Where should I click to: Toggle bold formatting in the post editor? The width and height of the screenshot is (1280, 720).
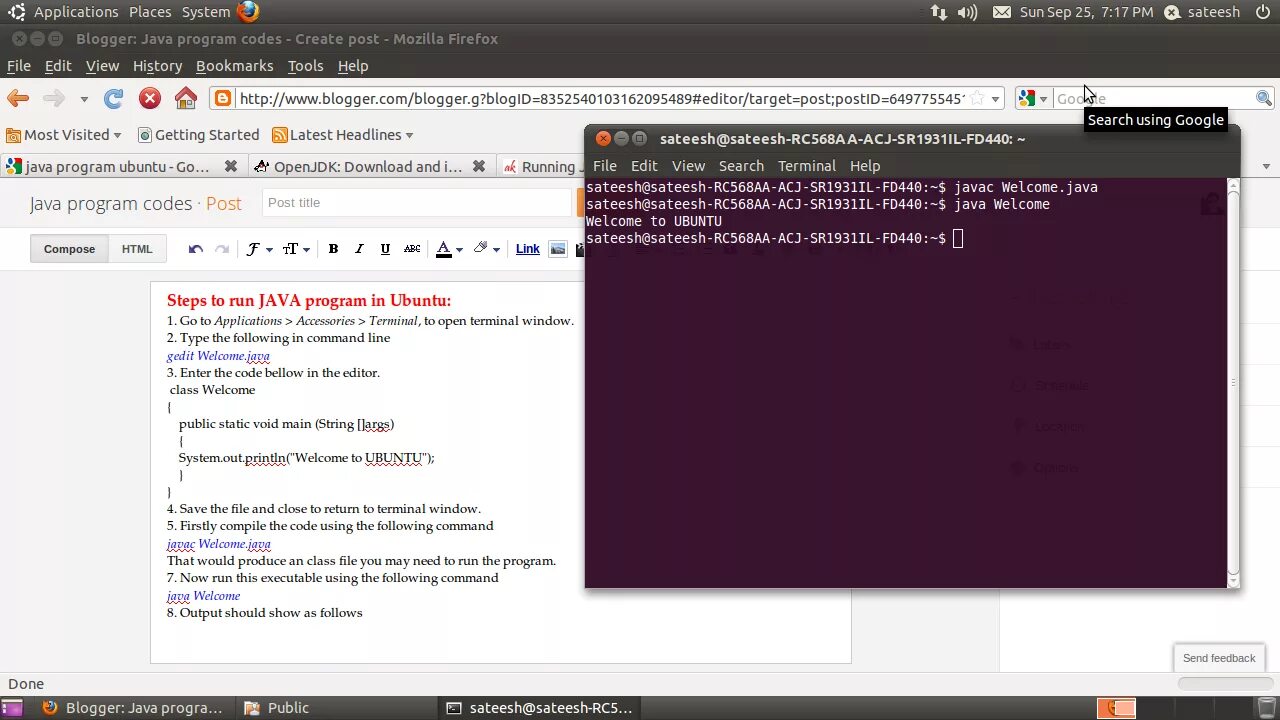[x=333, y=249]
